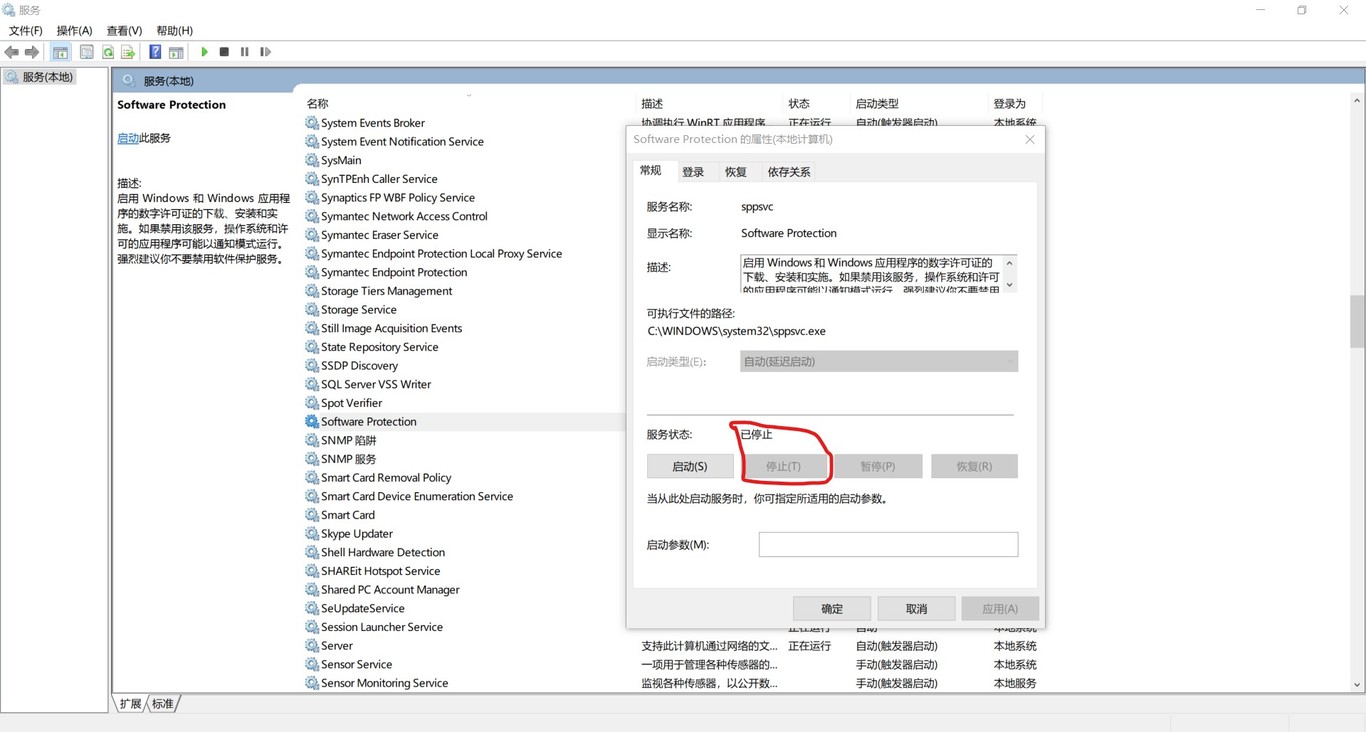1366x732 pixels.
Task: Open the 启动类型 dropdown in the dialog
Action: pos(878,361)
